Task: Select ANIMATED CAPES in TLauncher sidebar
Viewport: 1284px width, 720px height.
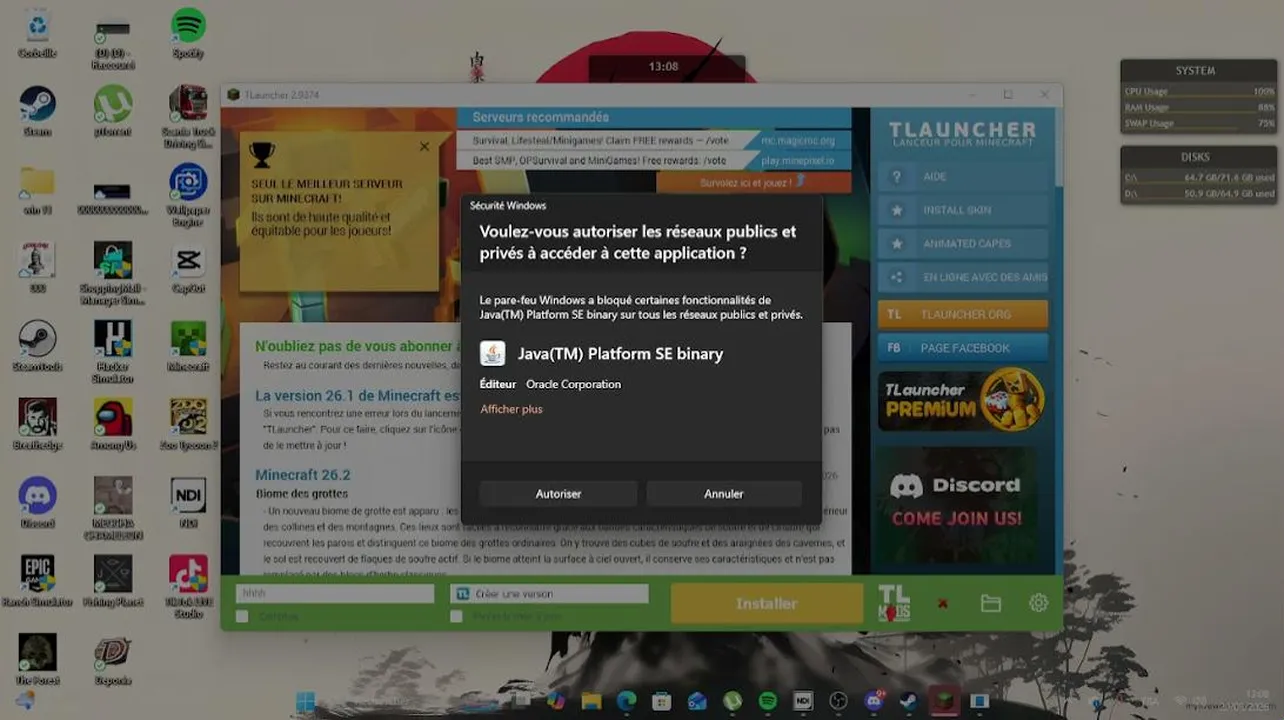Action: pos(963,243)
